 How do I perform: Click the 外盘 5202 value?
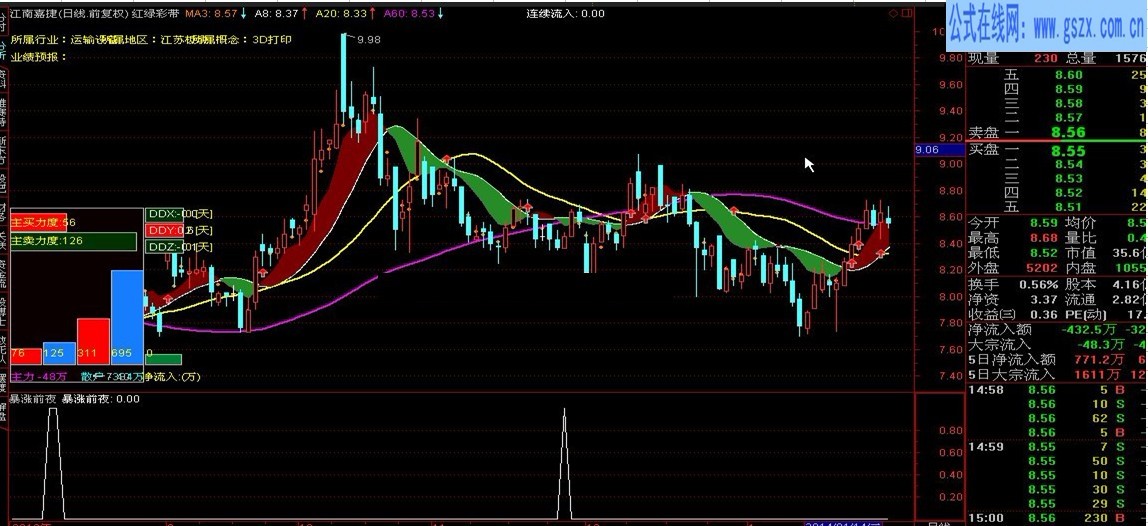(x=1041, y=268)
